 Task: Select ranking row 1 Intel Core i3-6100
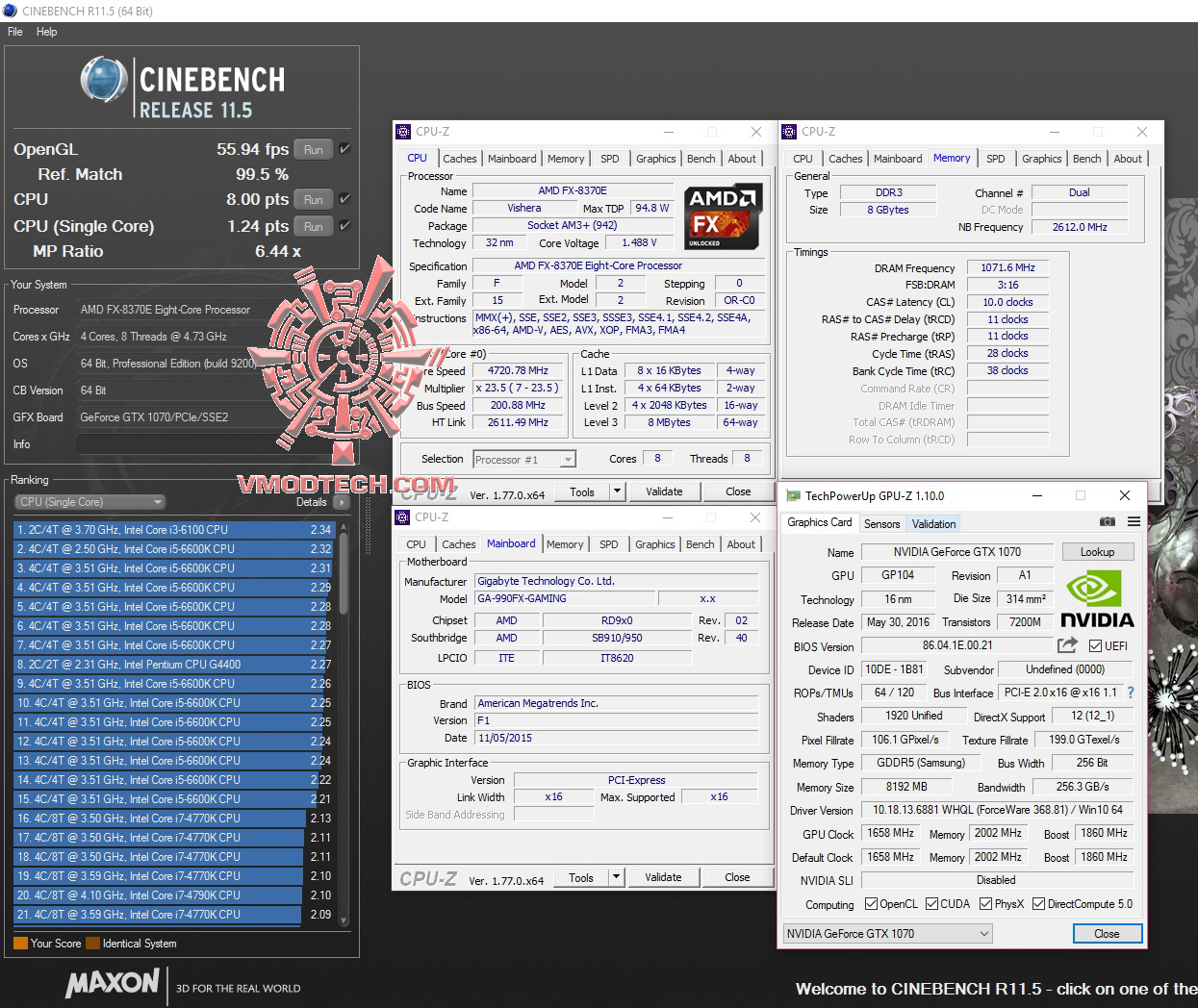[x=173, y=530]
